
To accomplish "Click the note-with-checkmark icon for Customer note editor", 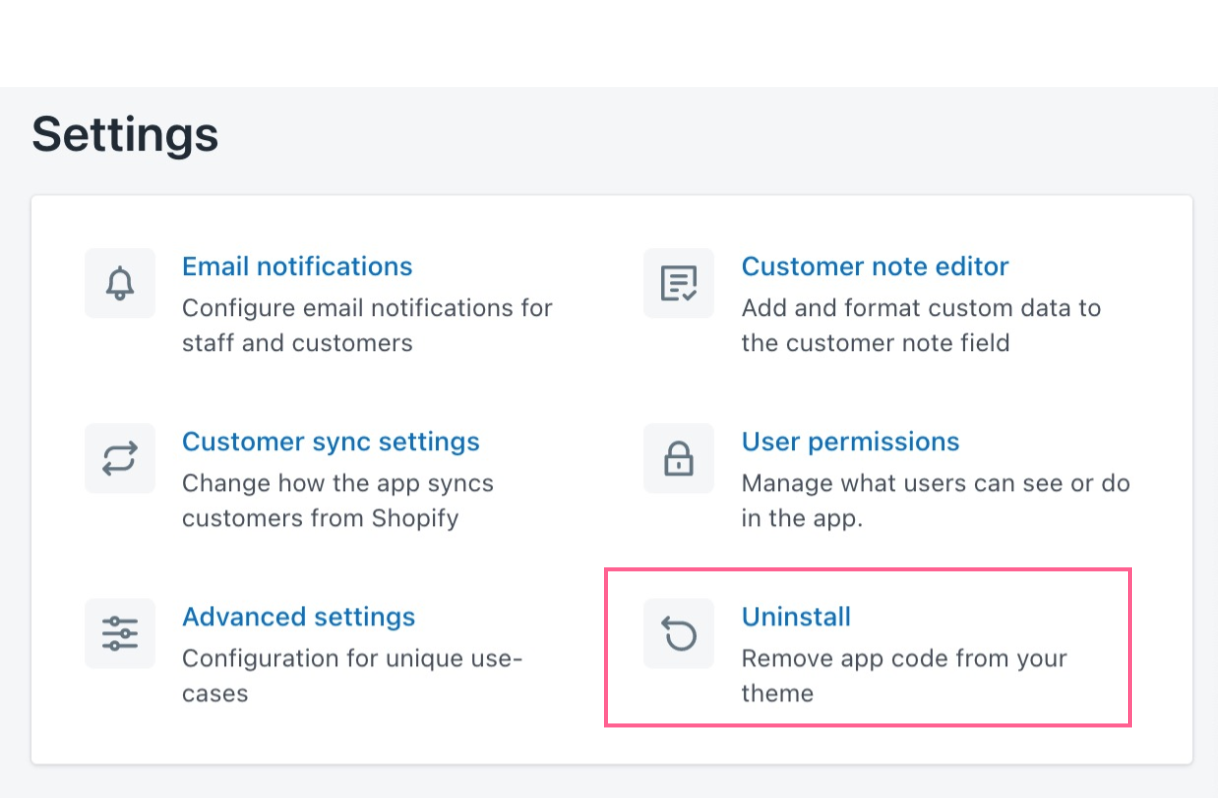I will (x=679, y=283).
